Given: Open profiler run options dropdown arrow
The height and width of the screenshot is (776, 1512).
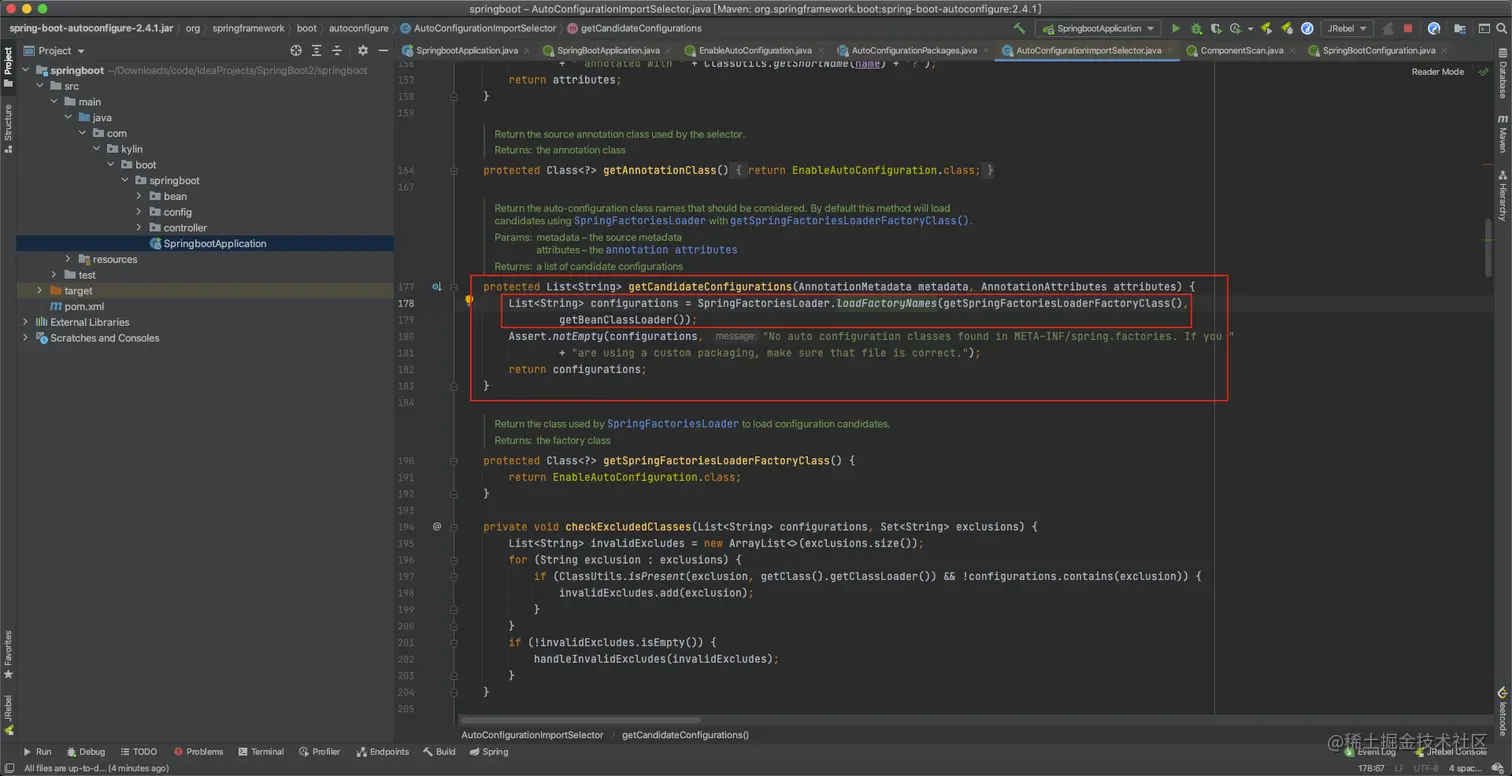Looking at the screenshot, I should click(1250, 29).
